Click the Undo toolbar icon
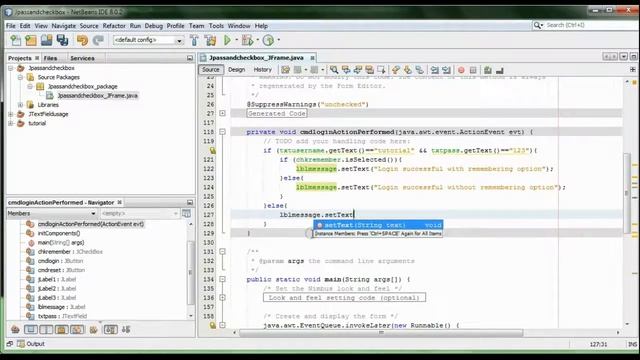This screenshot has width=640, height=360. tap(82, 40)
